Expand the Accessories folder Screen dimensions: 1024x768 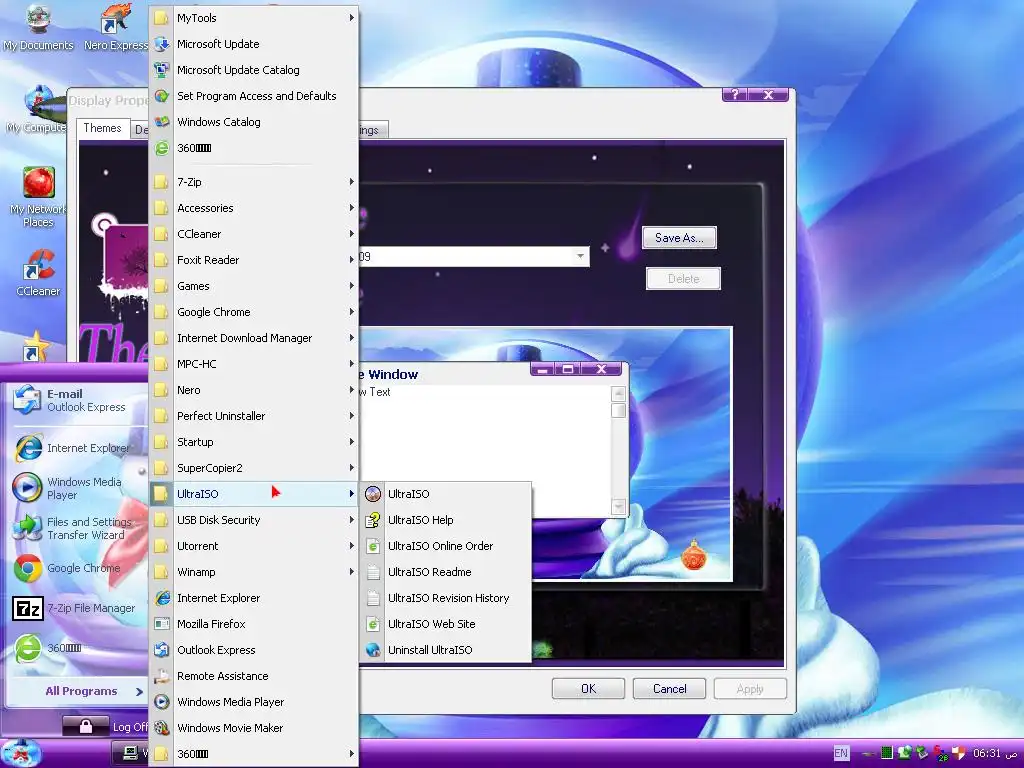[254, 208]
